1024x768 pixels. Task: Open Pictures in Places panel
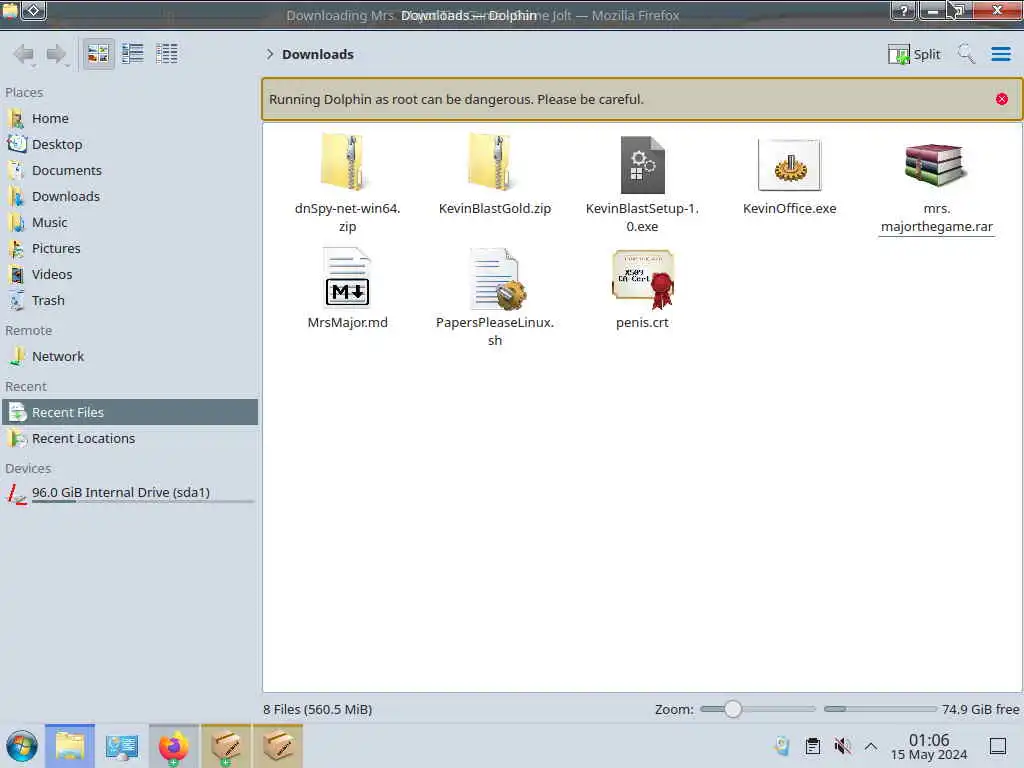(129, 249)
